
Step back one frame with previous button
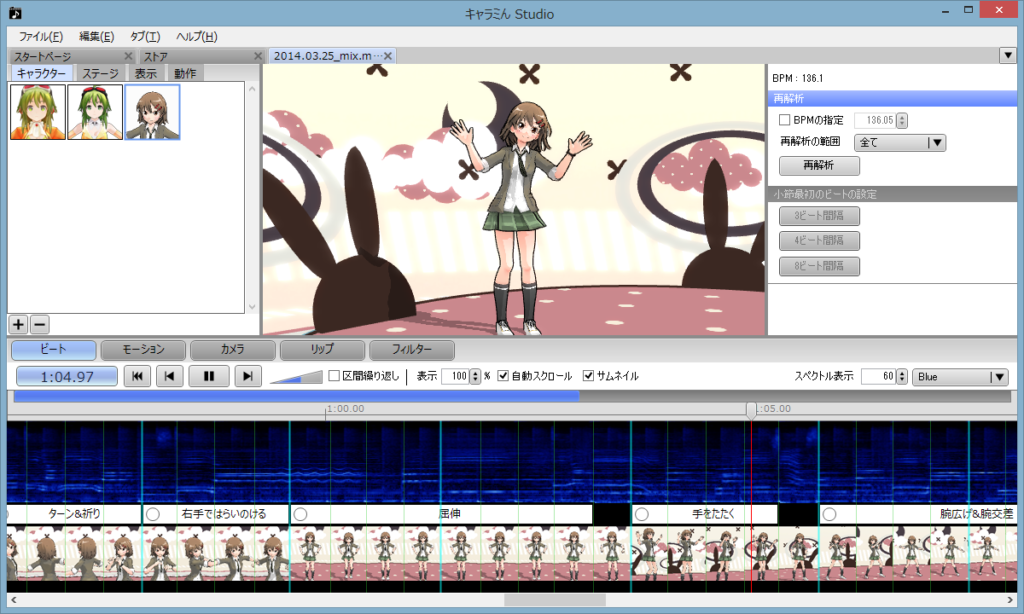click(x=173, y=376)
